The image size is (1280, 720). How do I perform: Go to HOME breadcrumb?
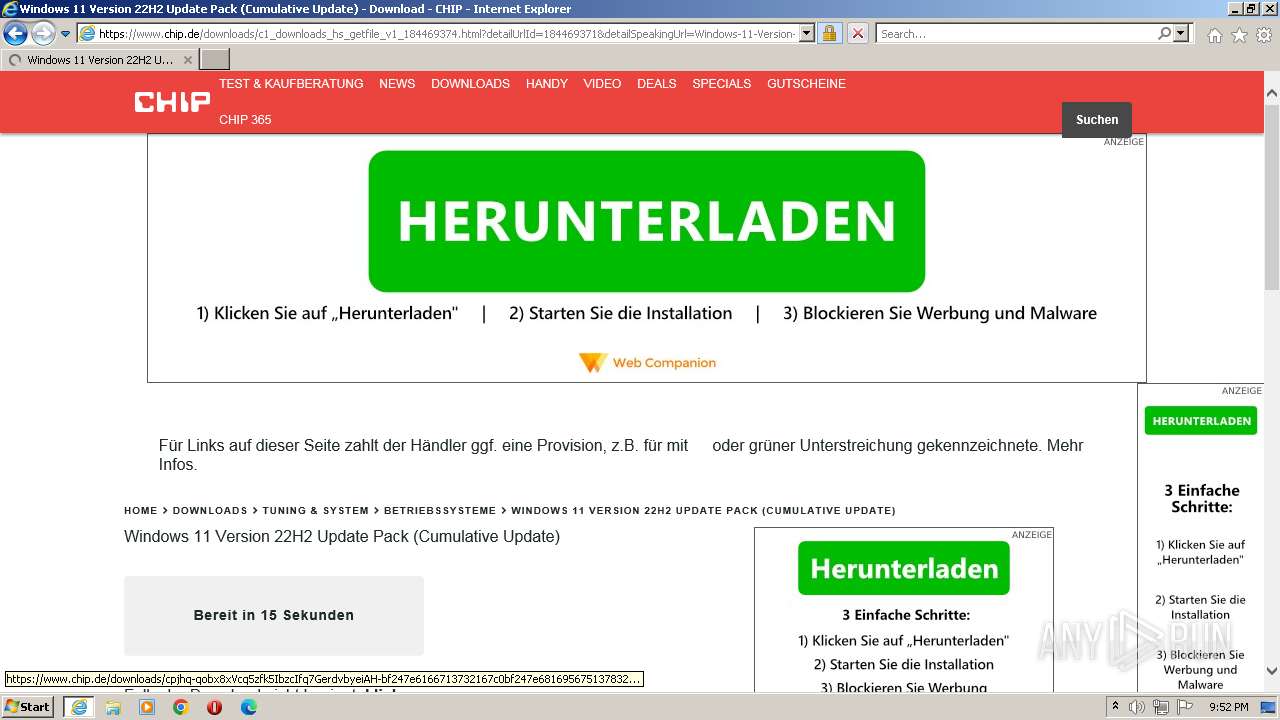point(141,511)
